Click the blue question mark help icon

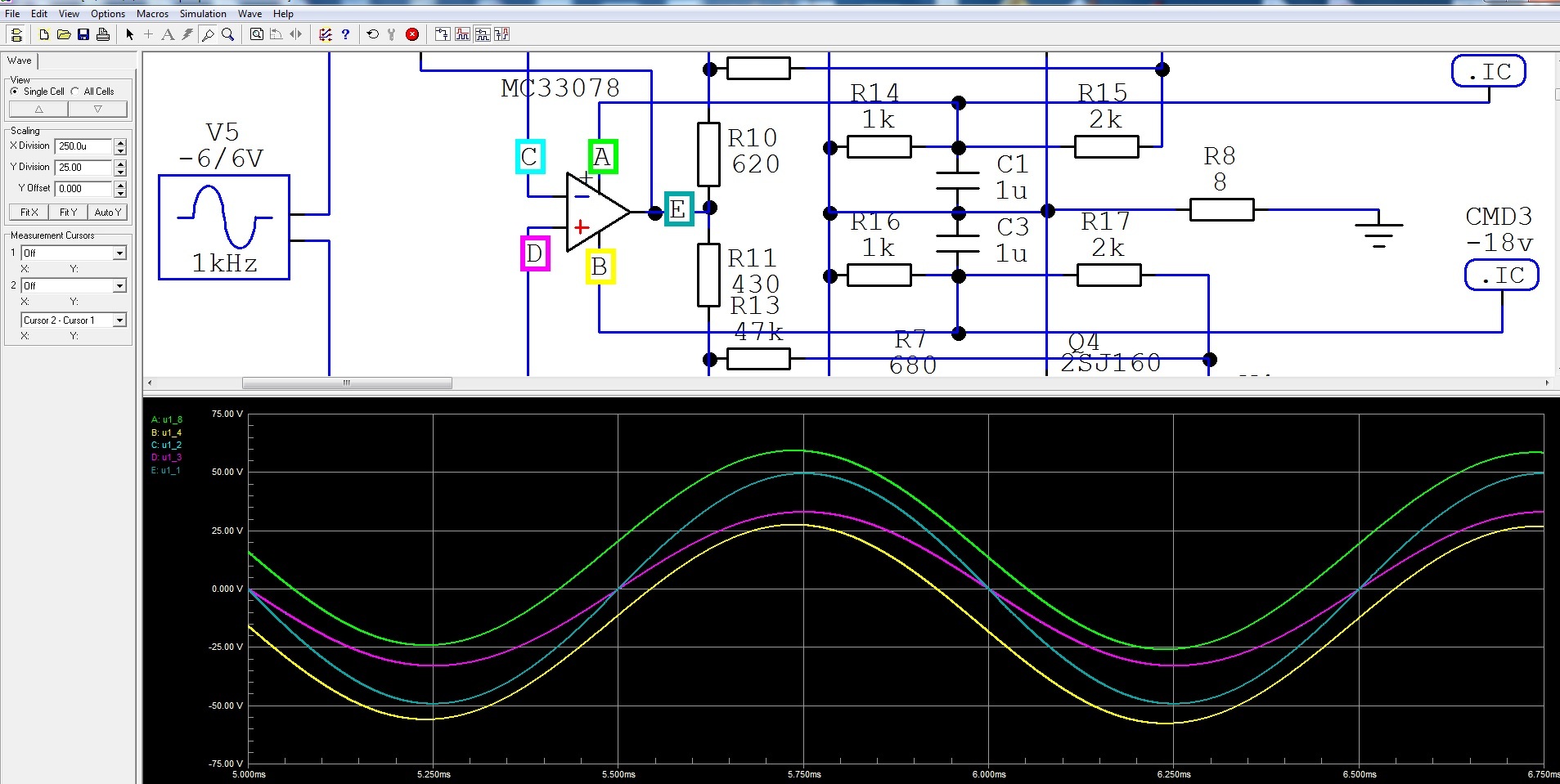345,34
